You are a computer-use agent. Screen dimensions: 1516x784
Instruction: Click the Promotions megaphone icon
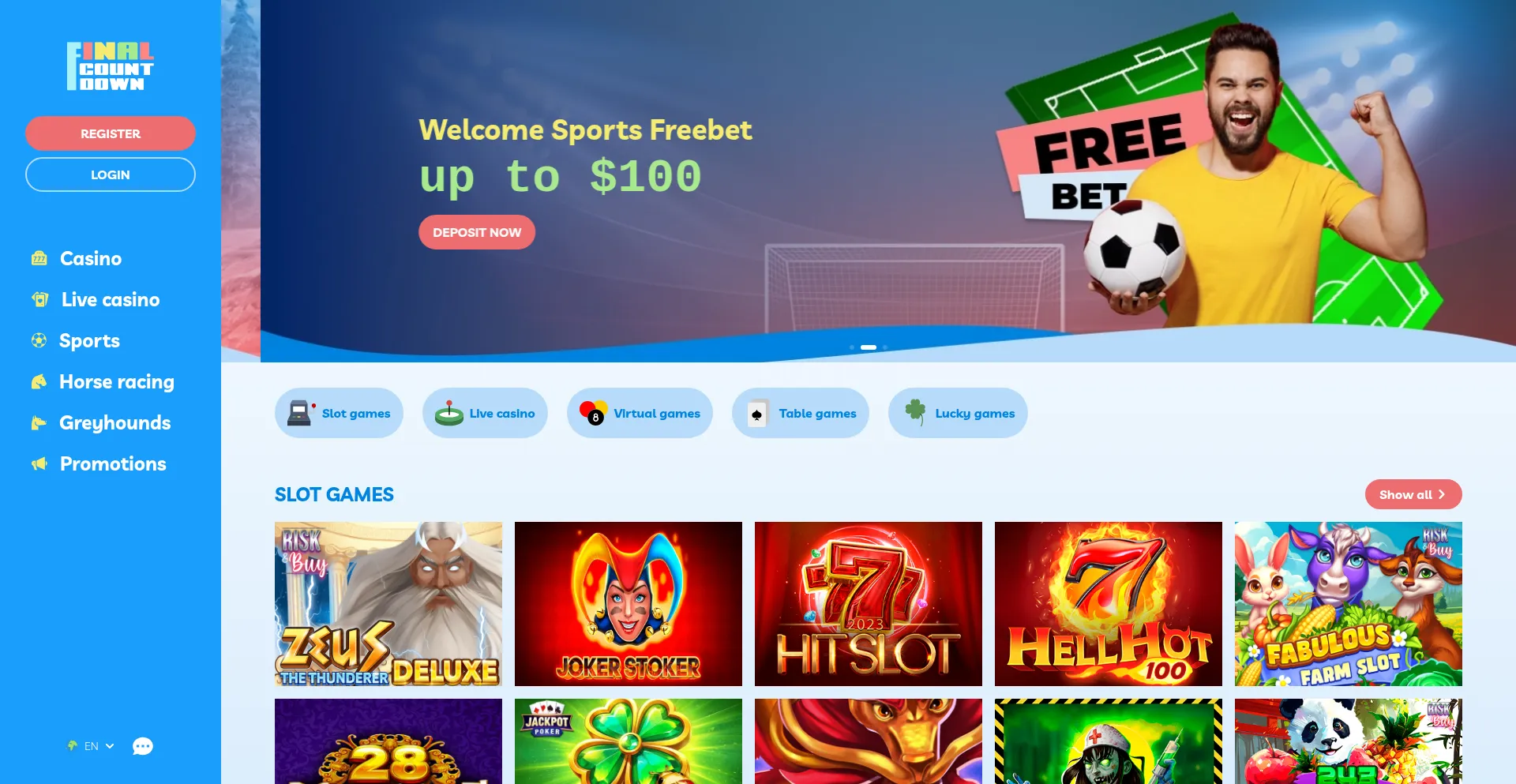[39, 463]
